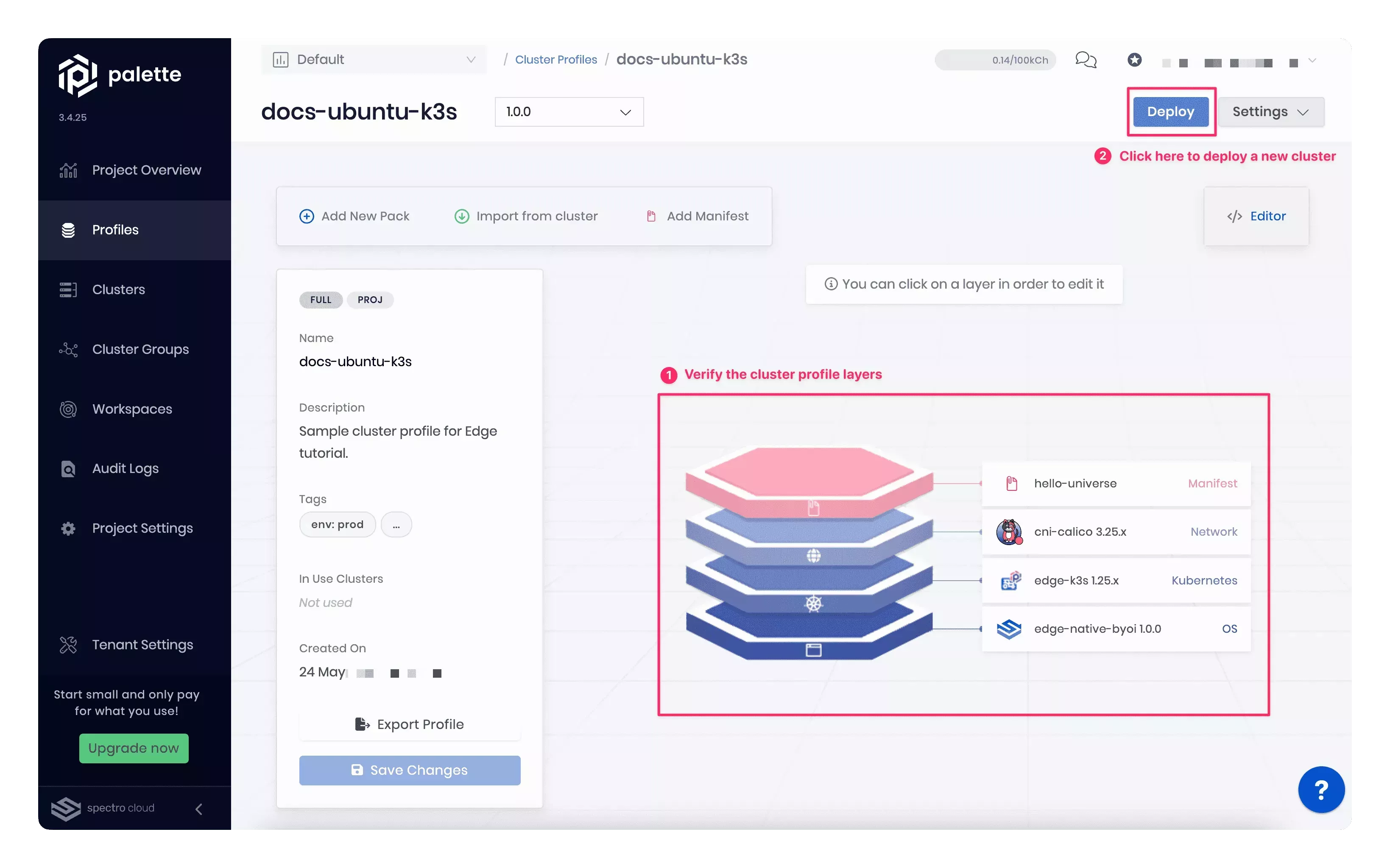Follow the Cluster Profiles breadcrumb link
The image size is (1390, 868).
556,59
